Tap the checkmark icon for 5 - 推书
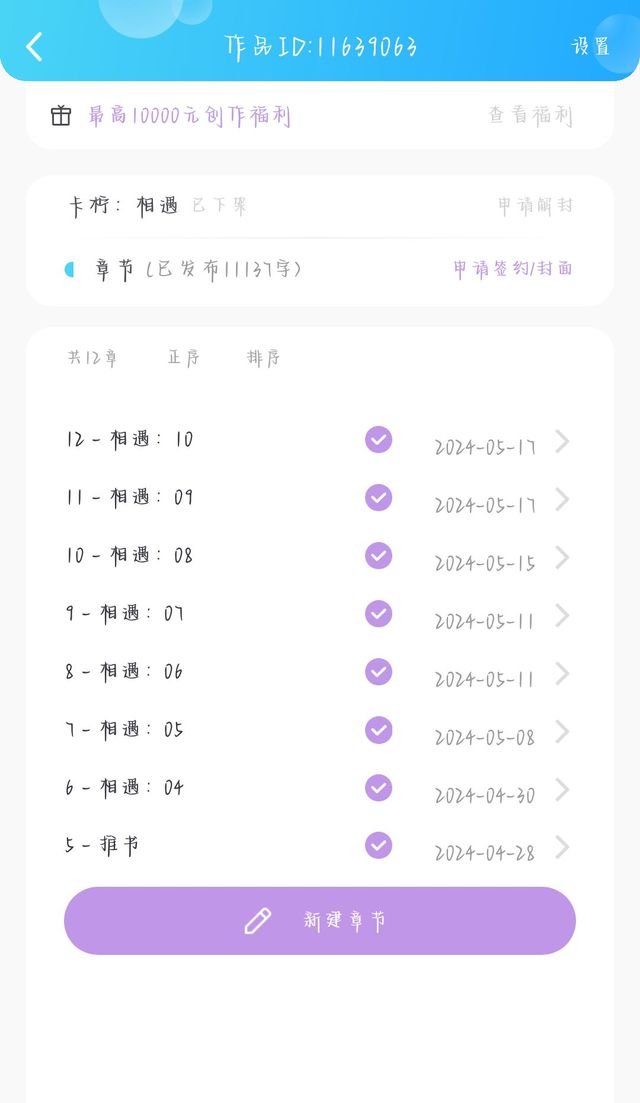This screenshot has width=640, height=1103. coord(378,846)
